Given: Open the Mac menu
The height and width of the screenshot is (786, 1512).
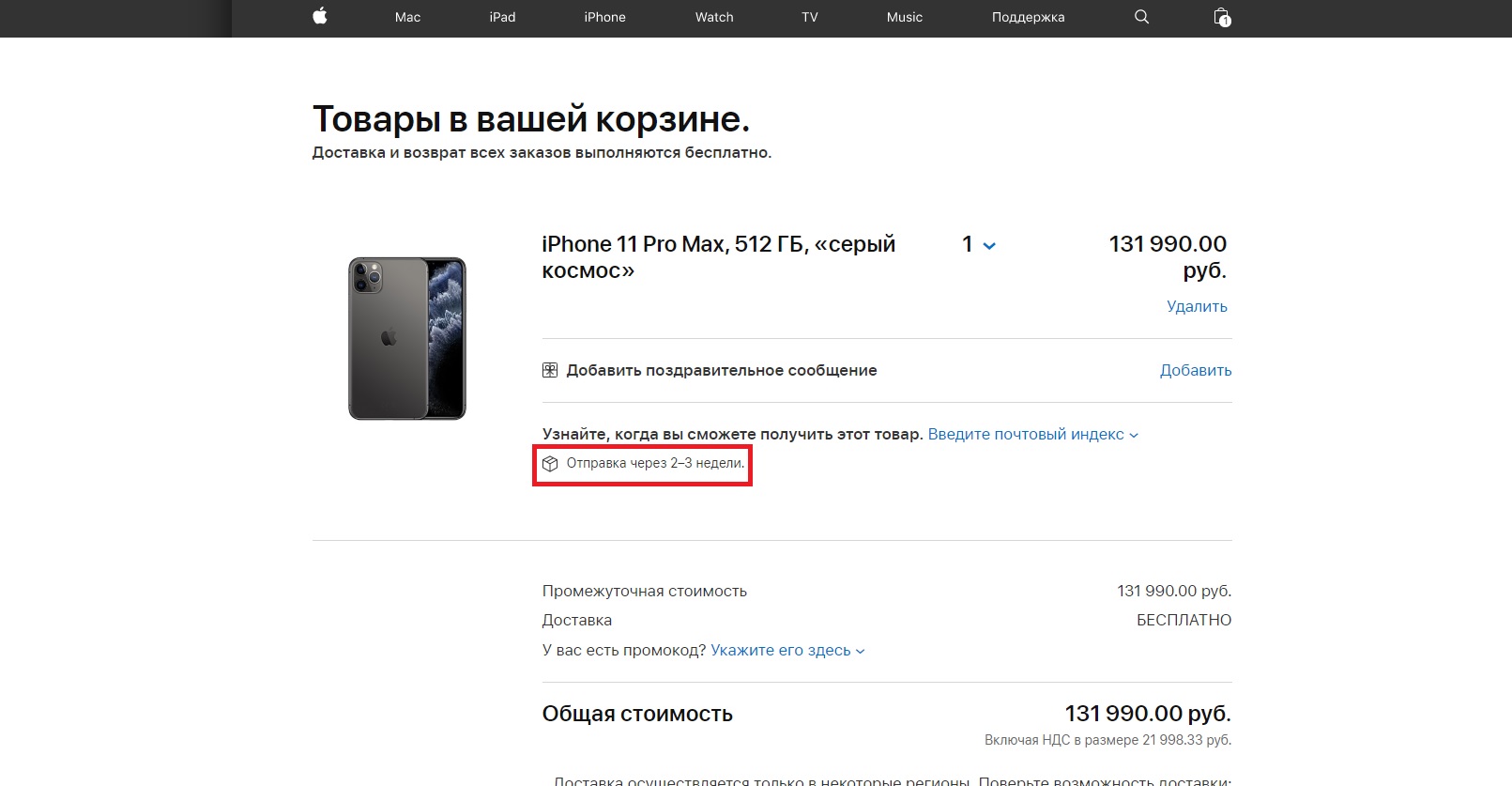Looking at the screenshot, I should [x=407, y=17].
